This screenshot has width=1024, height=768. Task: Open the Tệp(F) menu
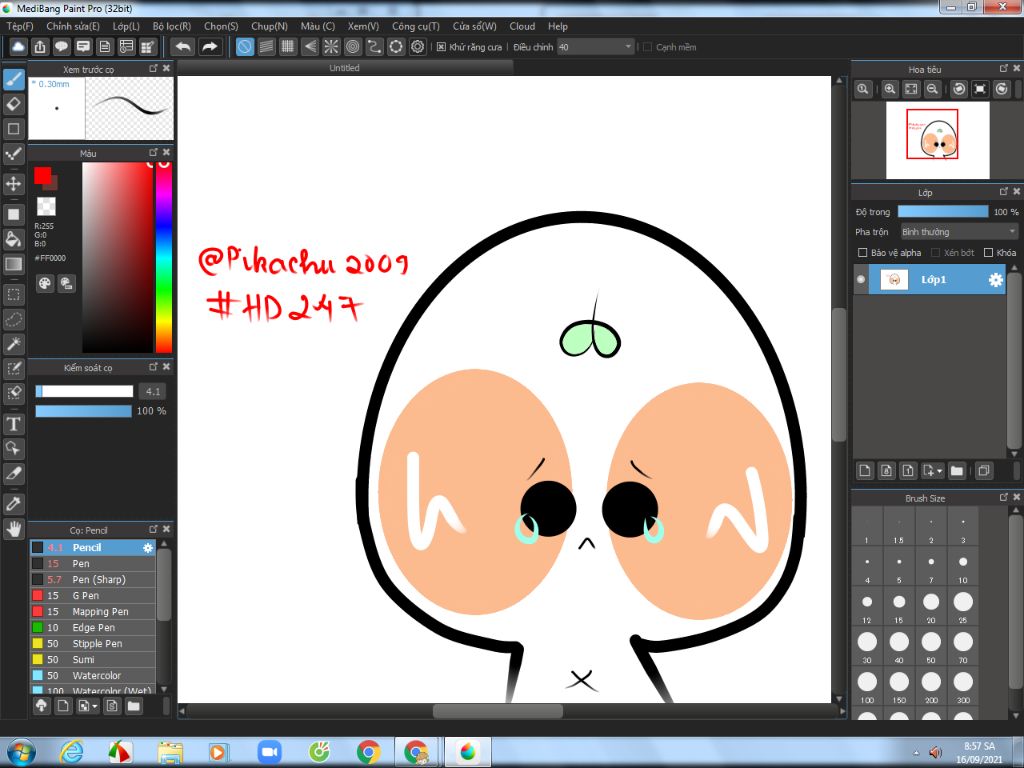pos(20,26)
